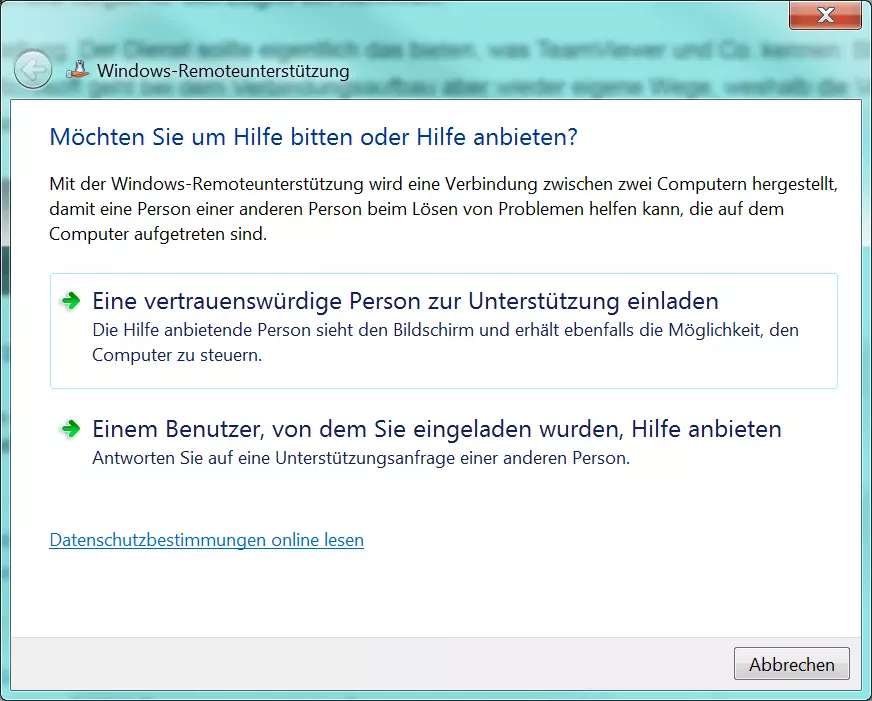Click description 'Antworten Sie auf eine Unterstützungsanfrage'
872x701 pixels.
point(361,458)
